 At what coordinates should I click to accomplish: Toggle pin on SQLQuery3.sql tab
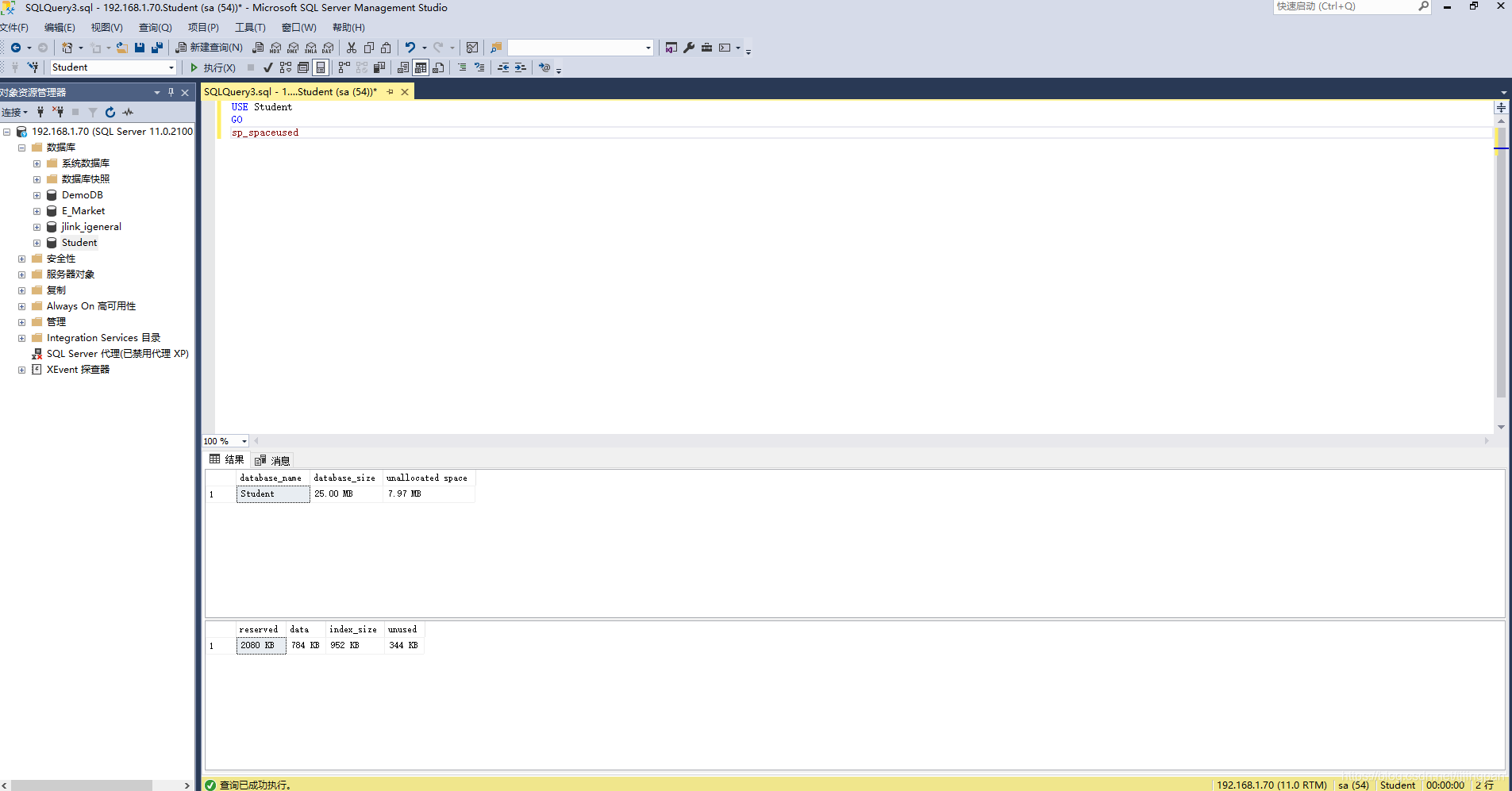point(390,92)
